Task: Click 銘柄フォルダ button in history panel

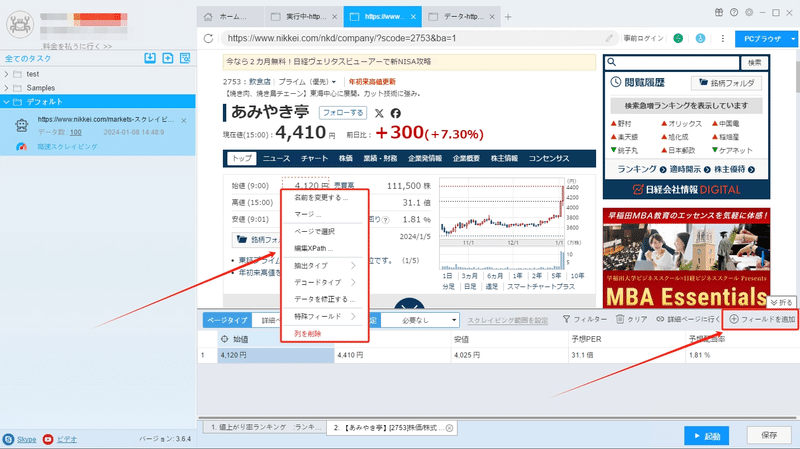Action: 727,83
